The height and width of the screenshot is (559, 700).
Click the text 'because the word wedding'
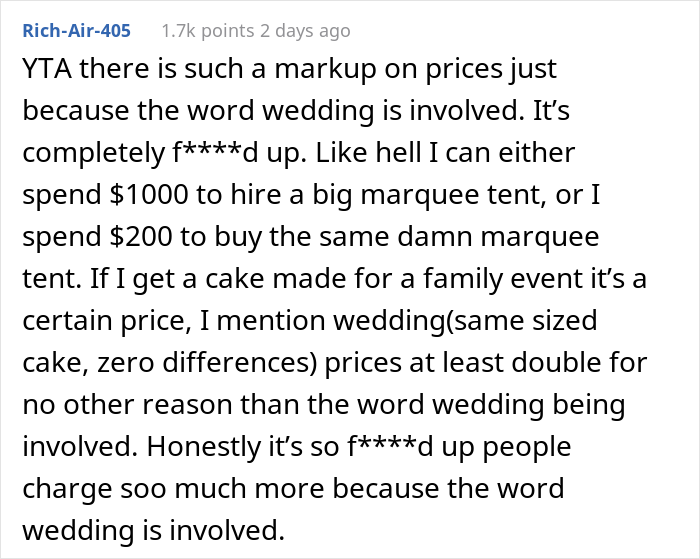[x=198, y=110]
